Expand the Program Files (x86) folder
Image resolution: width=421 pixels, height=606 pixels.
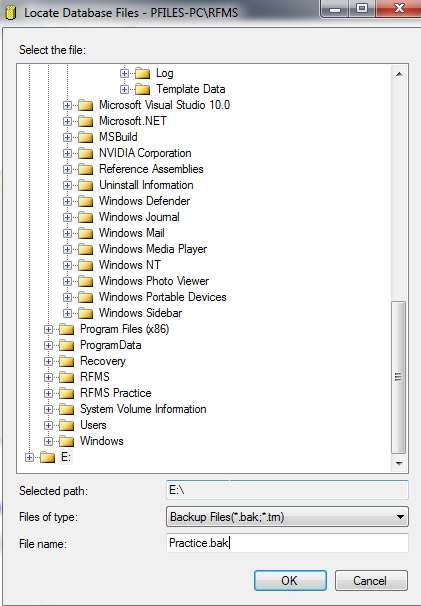tap(48, 329)
